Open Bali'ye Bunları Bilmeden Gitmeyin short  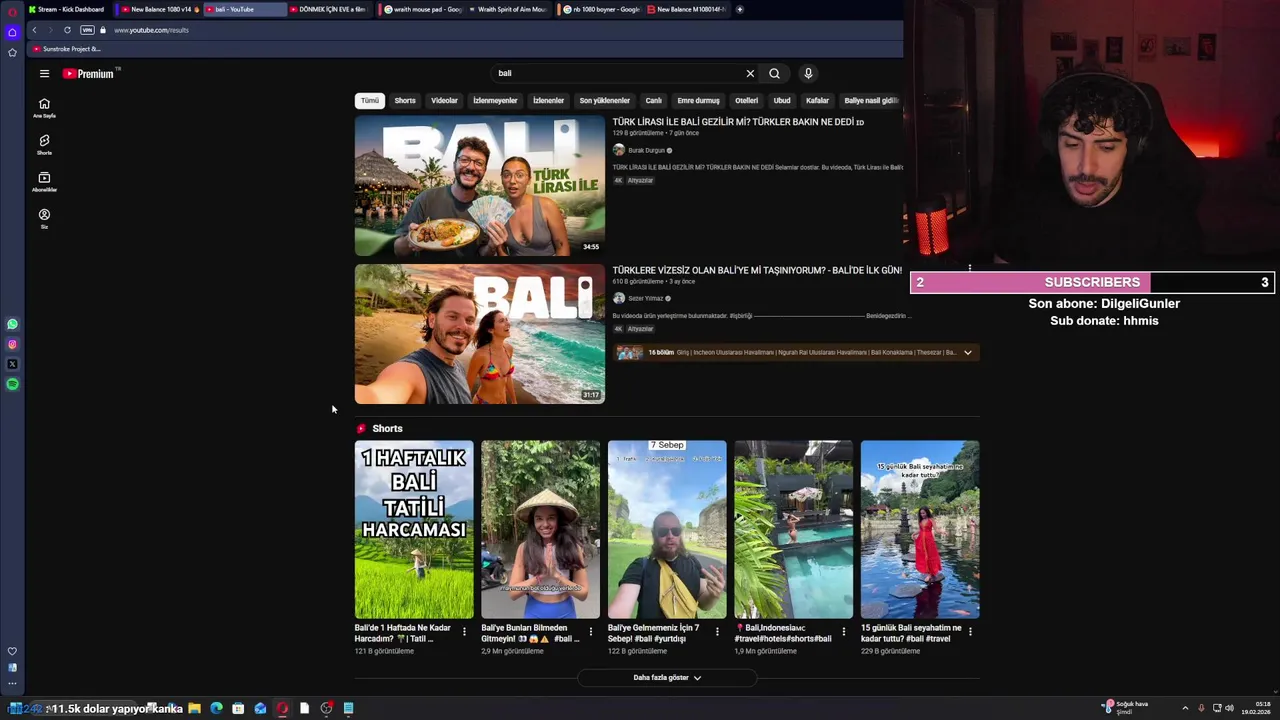pos(541,530)
